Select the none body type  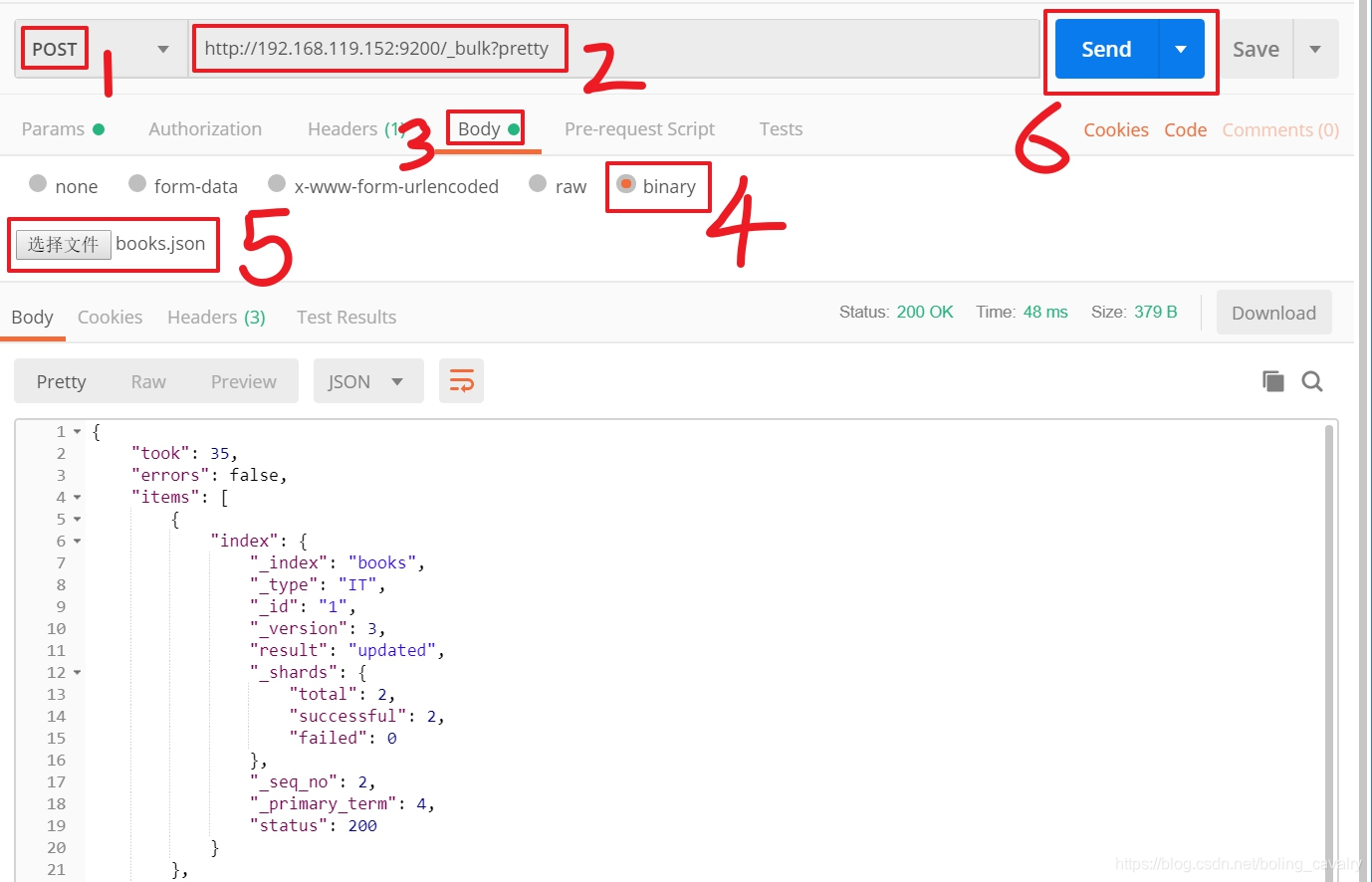(64, 185)
